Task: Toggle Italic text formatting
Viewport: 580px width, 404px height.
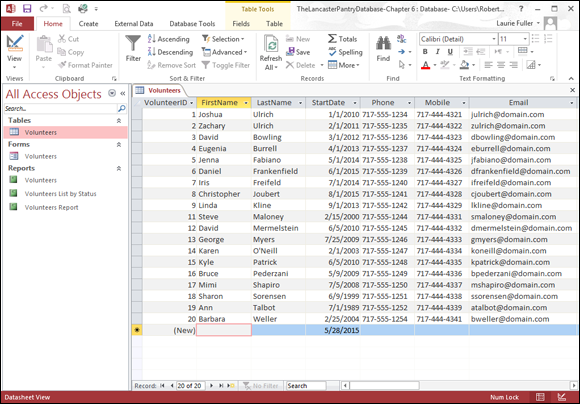Action: click(438, 52)
